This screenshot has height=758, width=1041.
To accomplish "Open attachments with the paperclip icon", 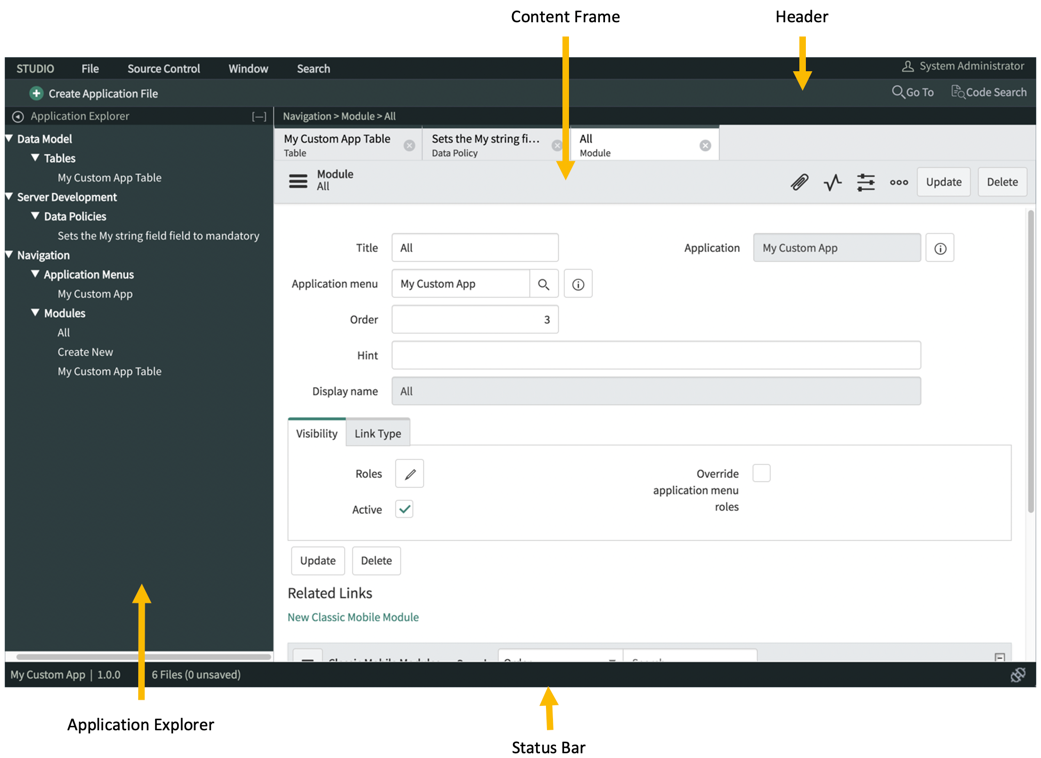I will pyautogui.click(x=799, y=182).
